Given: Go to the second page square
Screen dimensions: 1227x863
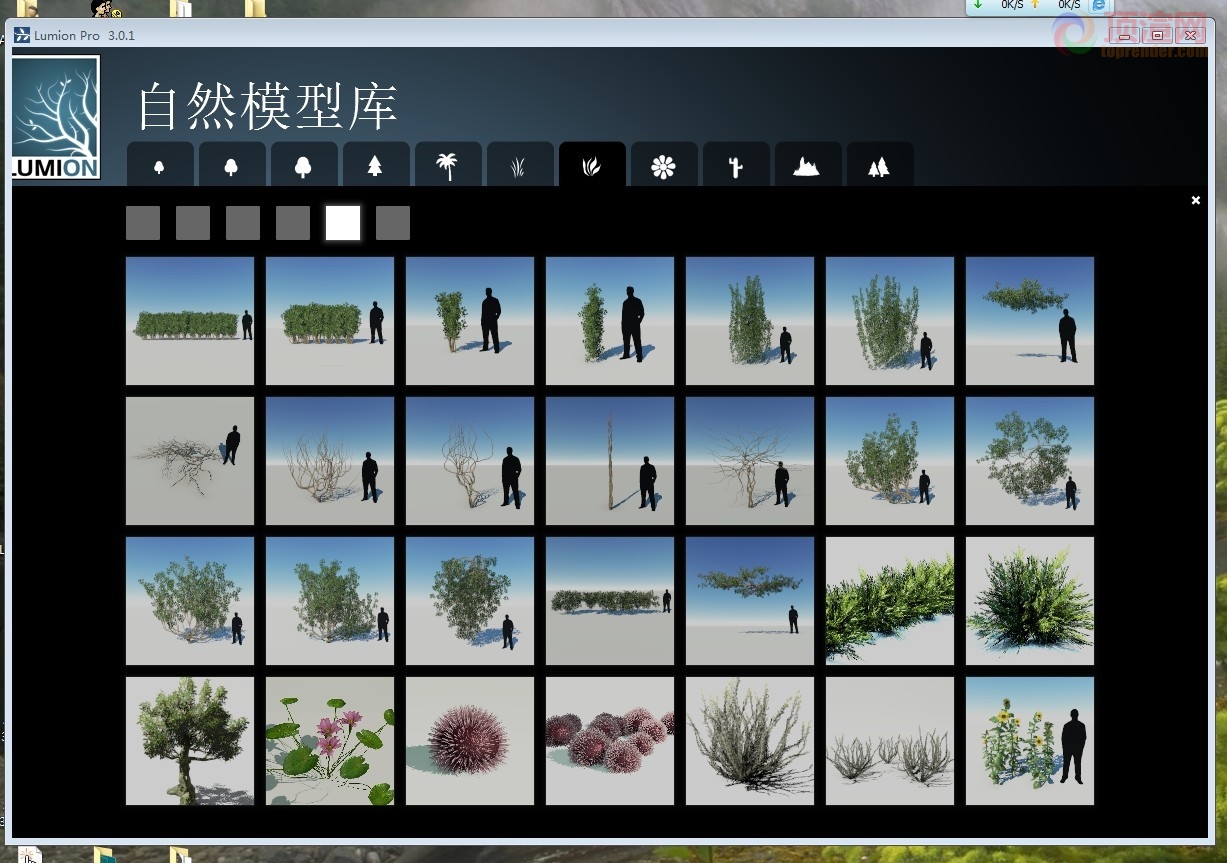Looking at the screenshot, I should (x=193, y=223).
